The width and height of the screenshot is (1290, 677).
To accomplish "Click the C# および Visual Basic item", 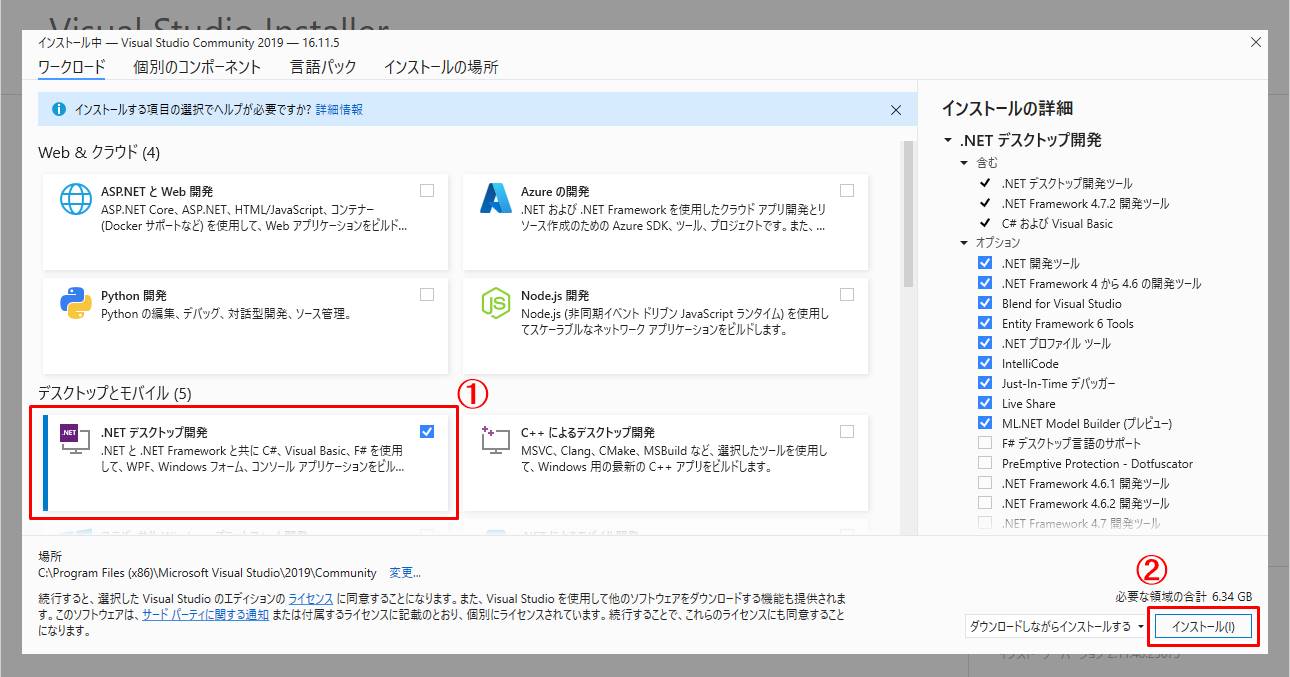I will pos(1057,223).
